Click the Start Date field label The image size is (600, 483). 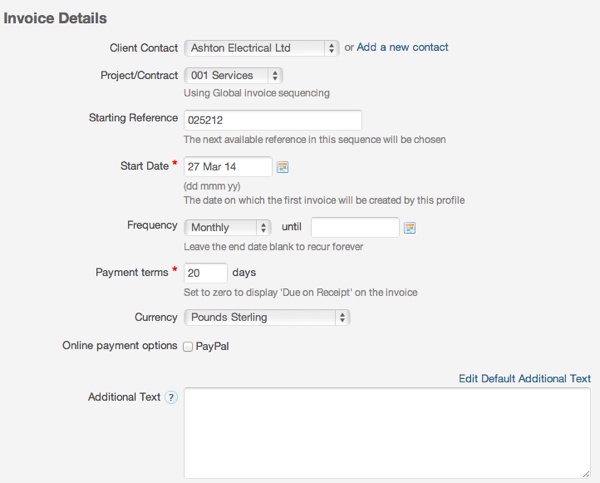(142, 166)
